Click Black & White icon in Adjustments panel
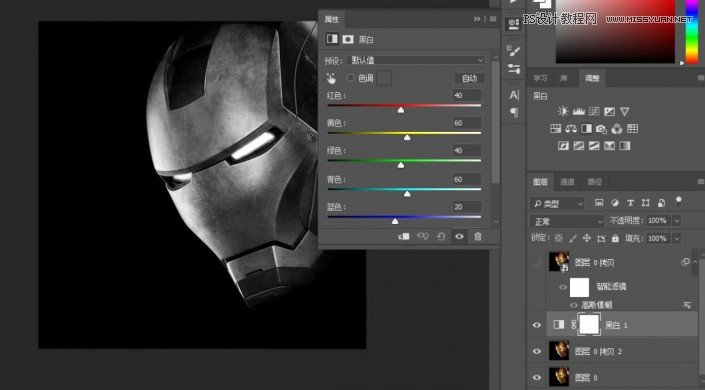705x390 pixels. coord(586,129)
